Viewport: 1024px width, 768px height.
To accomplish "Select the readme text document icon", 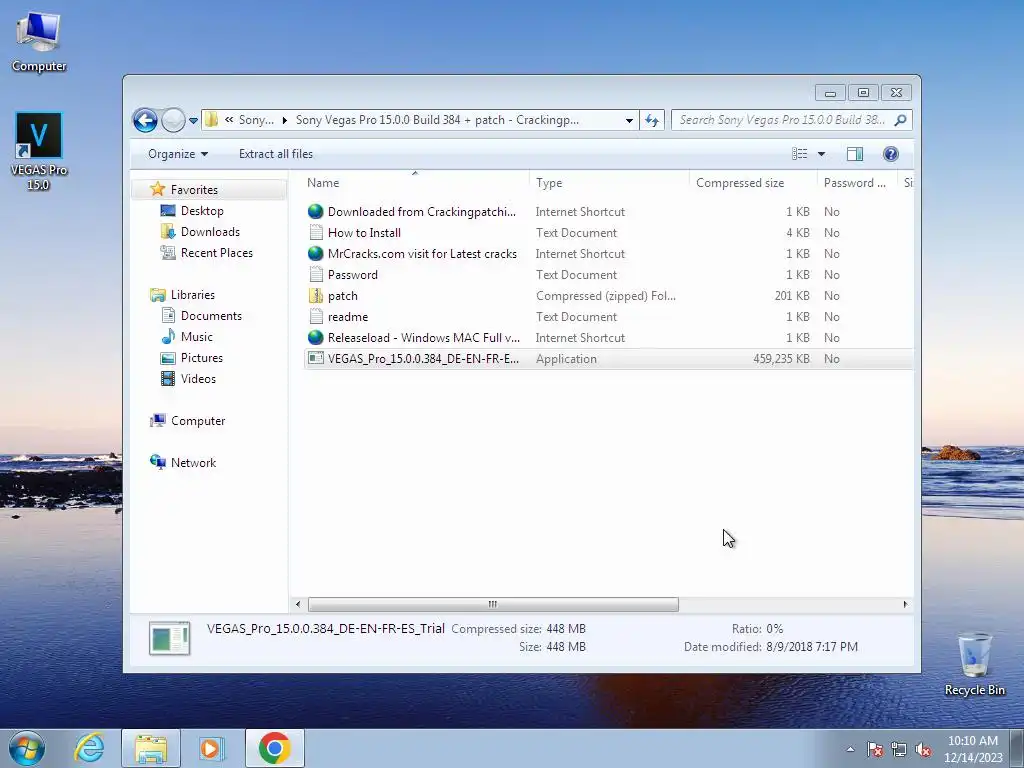I will coord(316,317).
